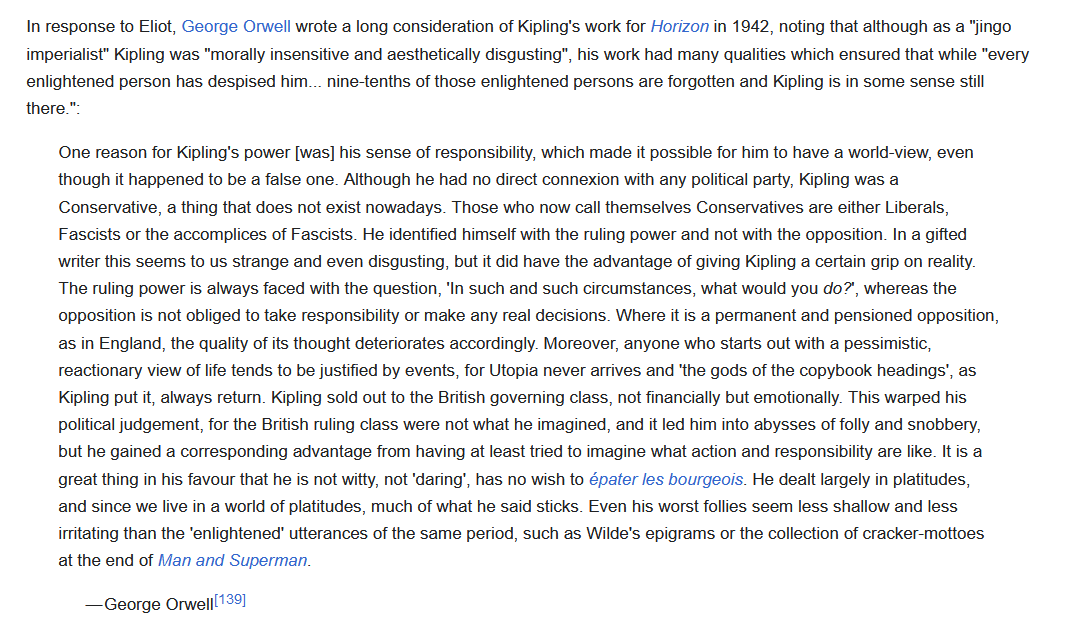This screenshot has height=626, width=1073.
Task: Click the "—George Orwell" attribution text
Action: point(150,604)
